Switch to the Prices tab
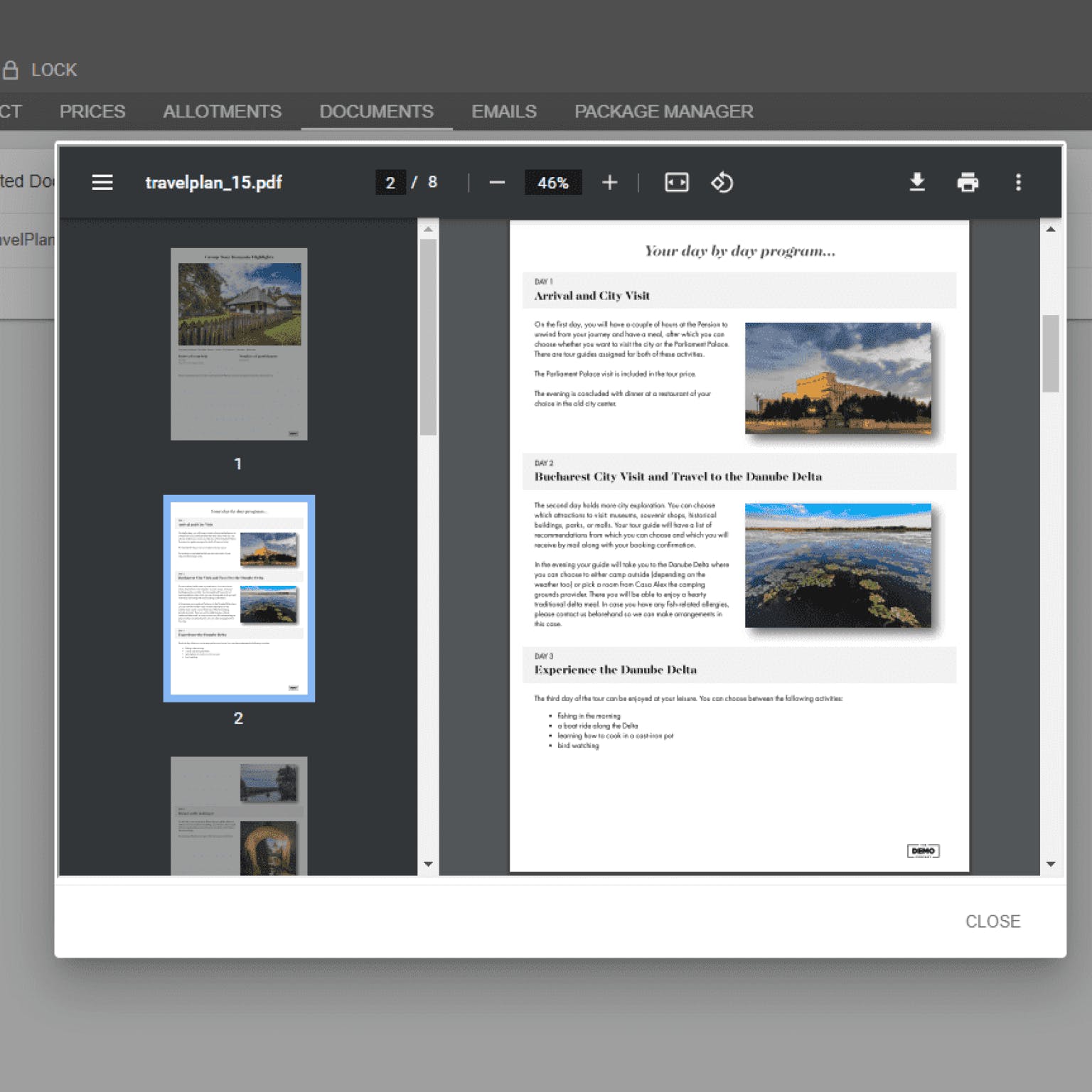1092x1092 pixels. (x=92, y=112)
